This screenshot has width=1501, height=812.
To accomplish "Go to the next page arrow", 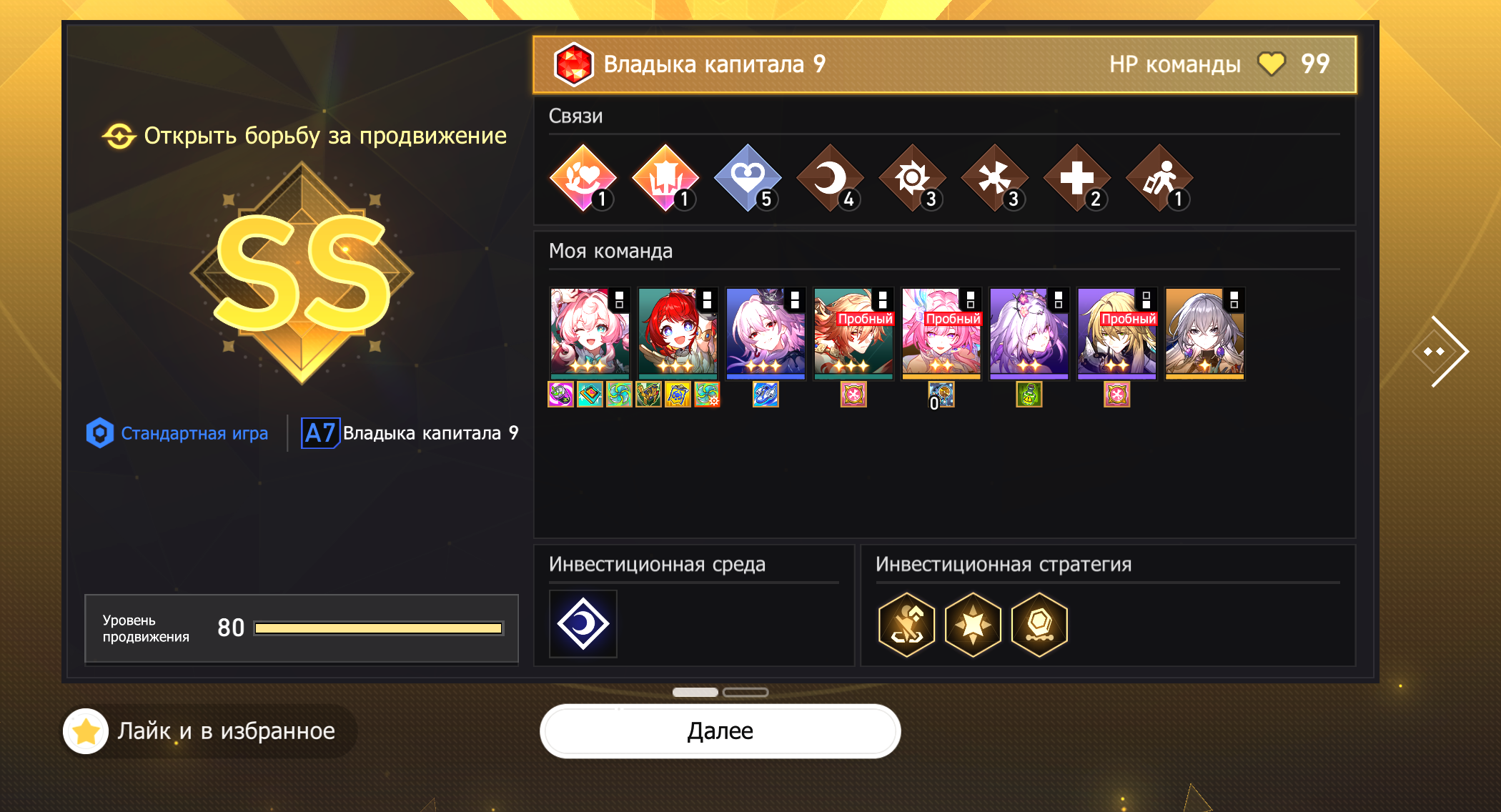I will (1441, 351).
